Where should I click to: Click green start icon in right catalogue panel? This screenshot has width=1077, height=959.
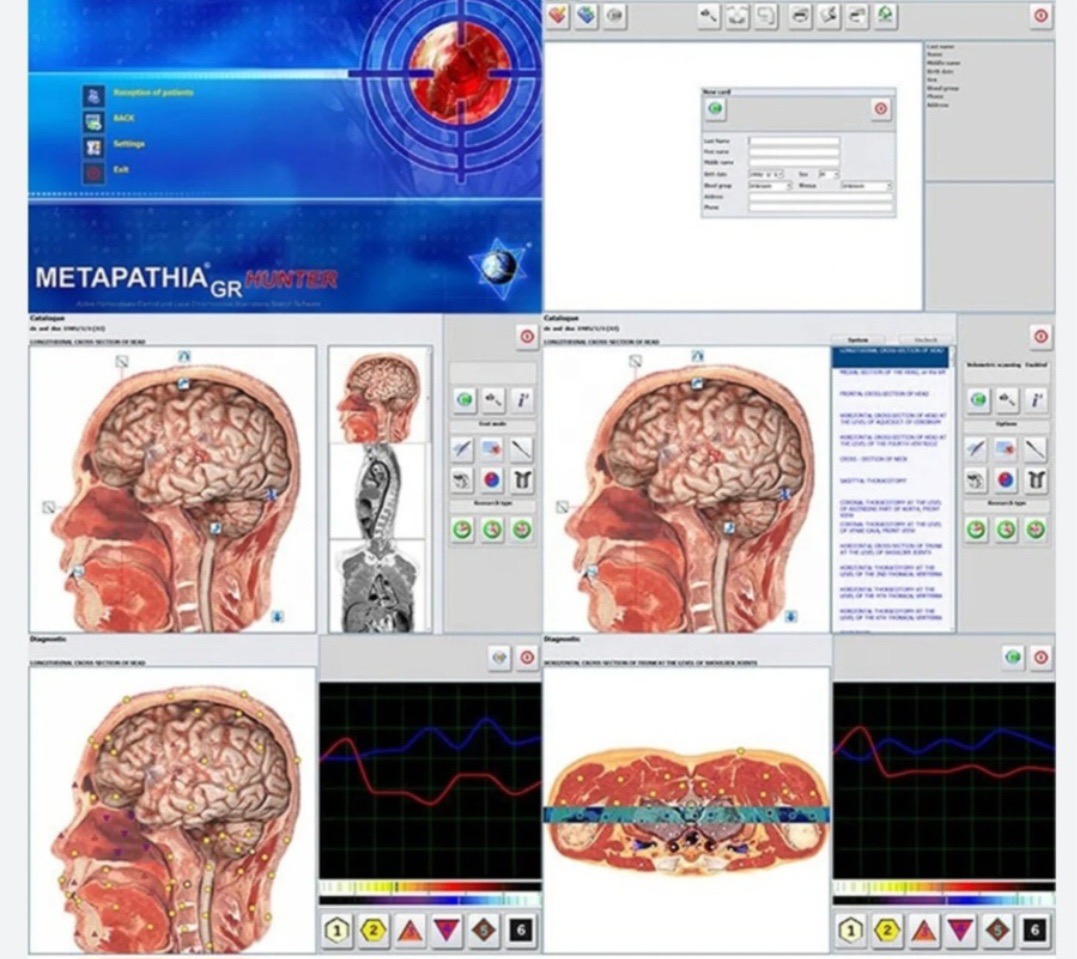coord(978,399)
